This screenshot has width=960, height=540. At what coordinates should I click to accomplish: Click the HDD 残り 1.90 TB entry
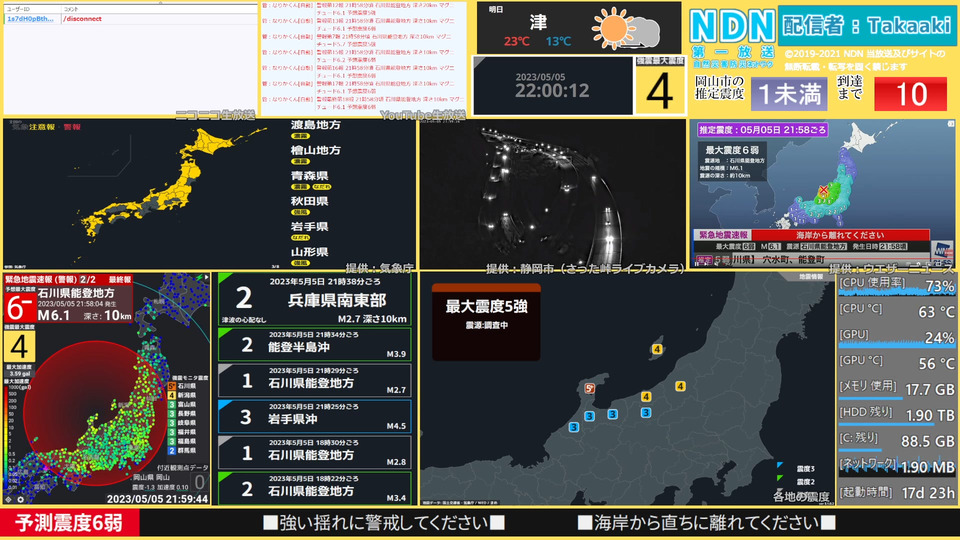(x=896, y=415)
